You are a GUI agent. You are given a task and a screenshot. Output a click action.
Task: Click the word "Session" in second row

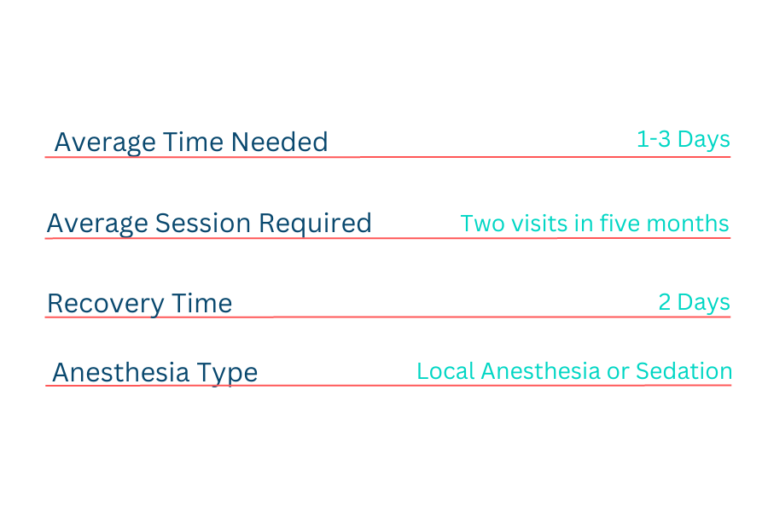pyautogui.click(x=203, y=223)
